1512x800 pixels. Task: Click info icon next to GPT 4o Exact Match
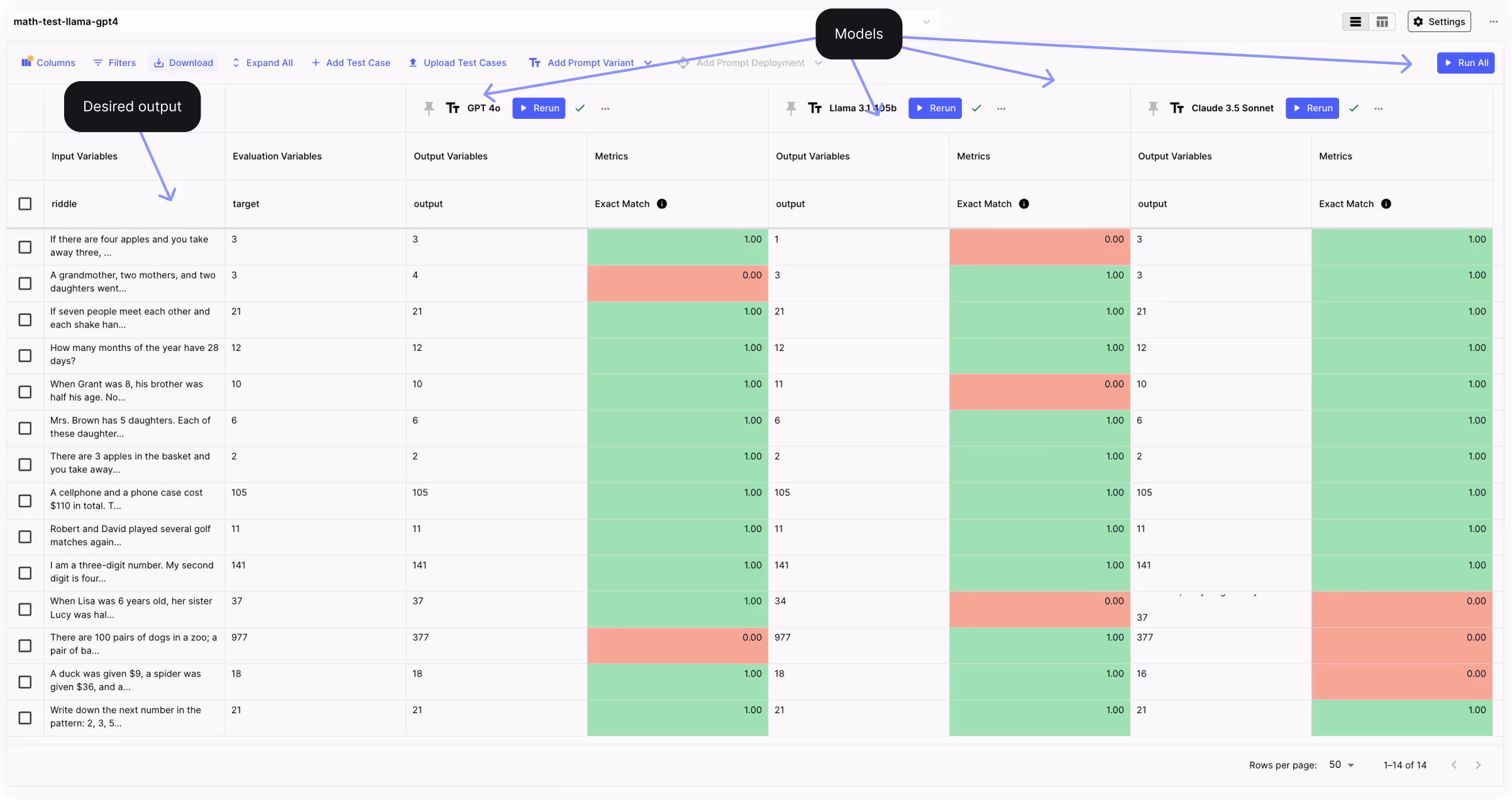661,204
